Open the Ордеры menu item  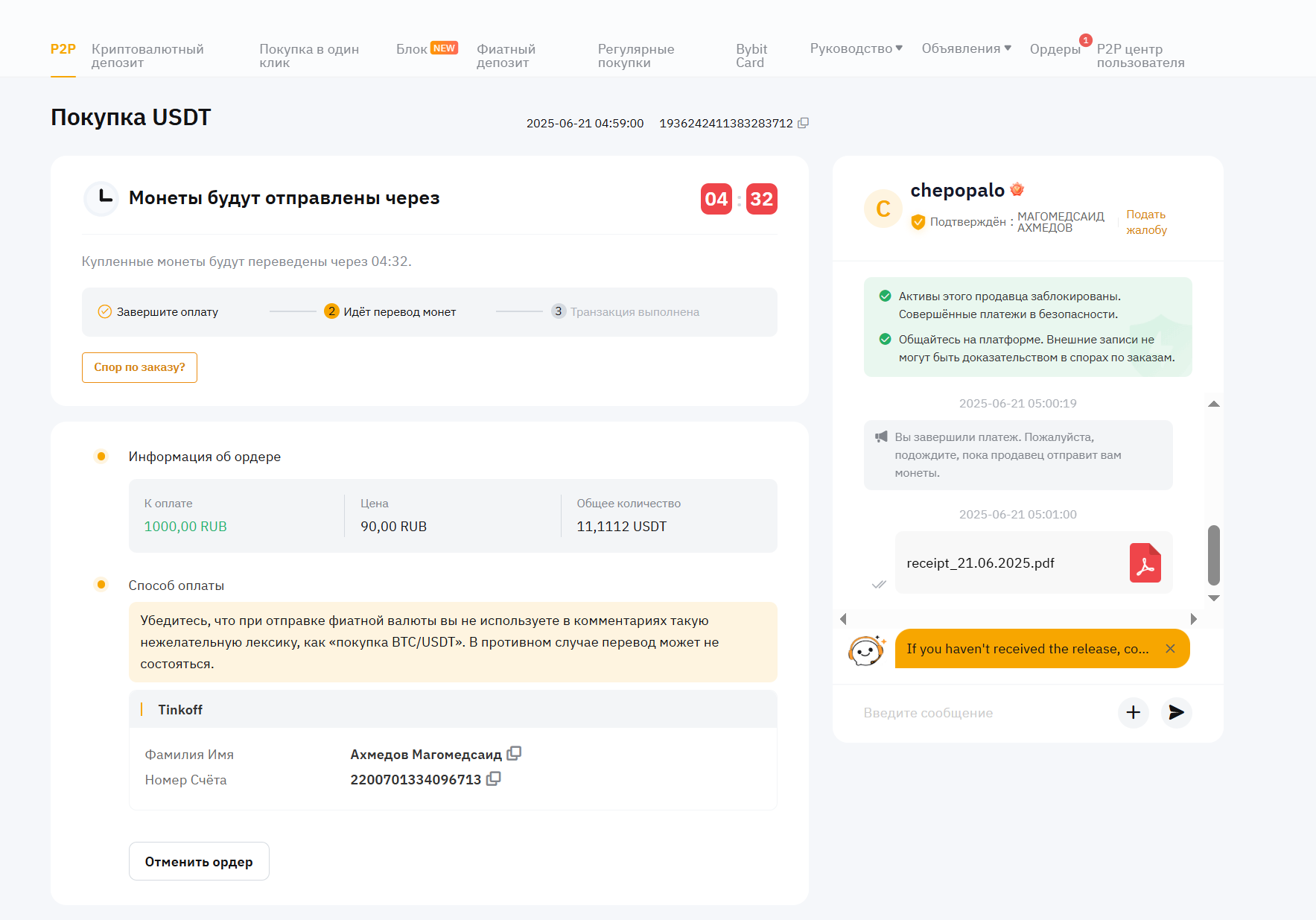(x=1055, y=49)
